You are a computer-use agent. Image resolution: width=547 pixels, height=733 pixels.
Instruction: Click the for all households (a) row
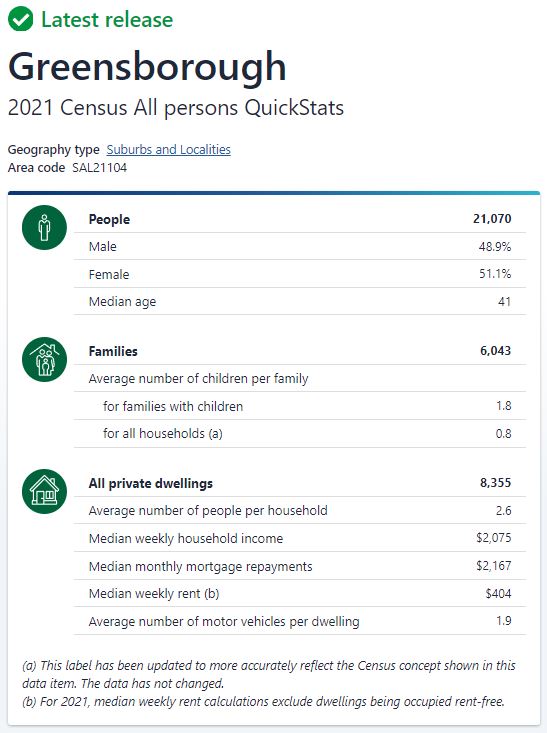point(300,434)
